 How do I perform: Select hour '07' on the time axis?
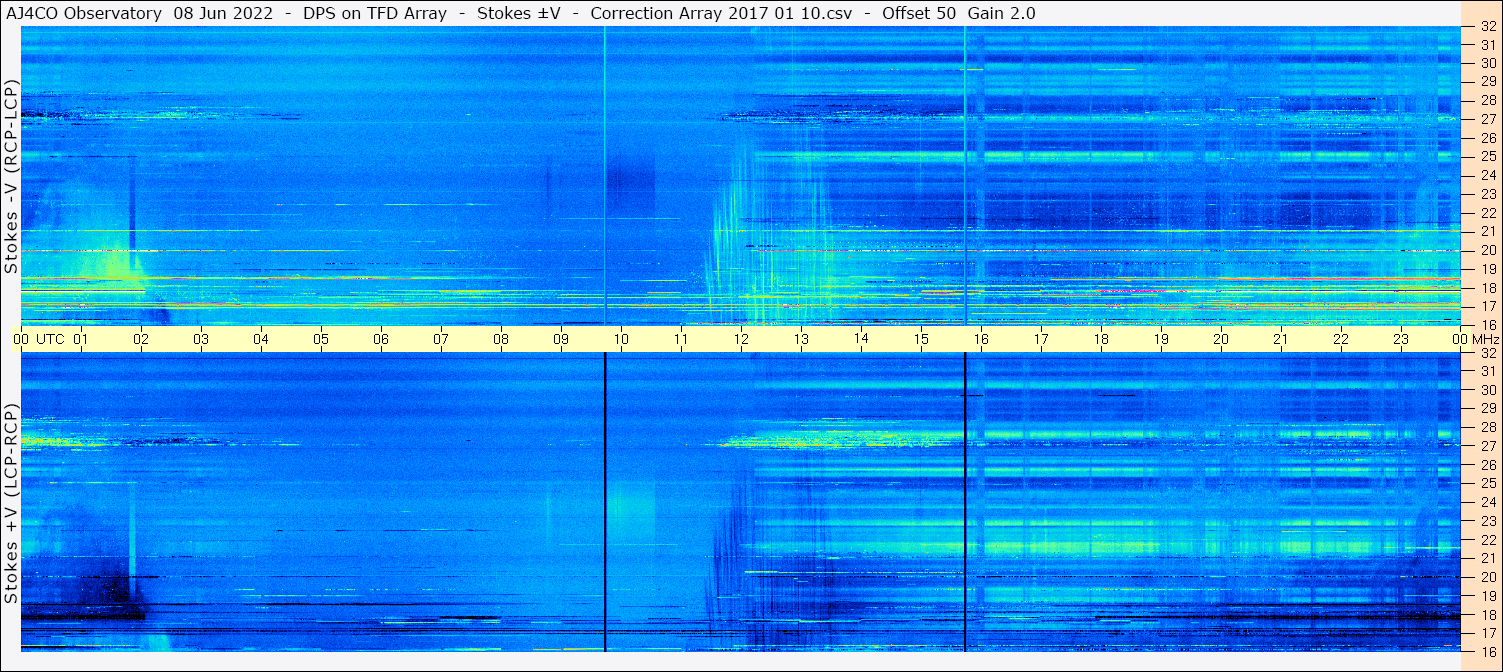coord(441,339)
